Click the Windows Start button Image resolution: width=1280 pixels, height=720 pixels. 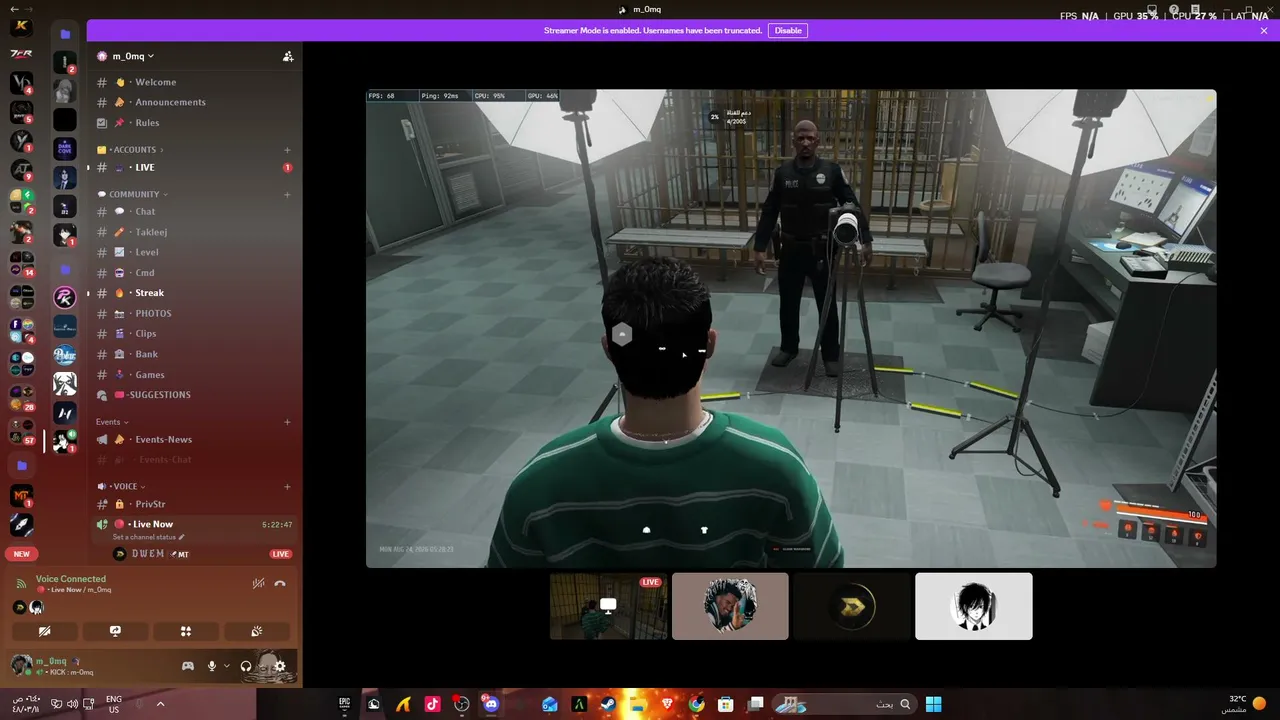click(933, 704)
